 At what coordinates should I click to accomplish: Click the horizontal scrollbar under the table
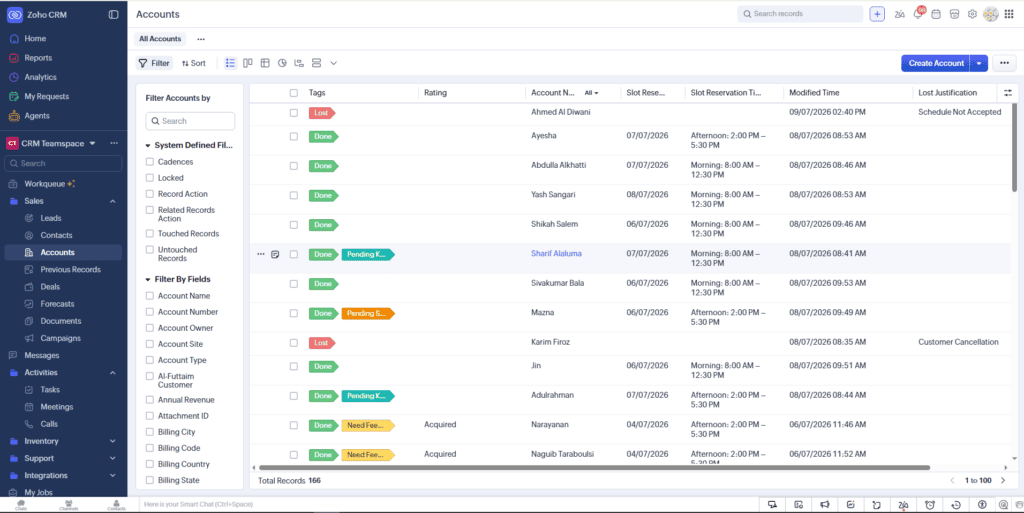click(x=594, y=467)
